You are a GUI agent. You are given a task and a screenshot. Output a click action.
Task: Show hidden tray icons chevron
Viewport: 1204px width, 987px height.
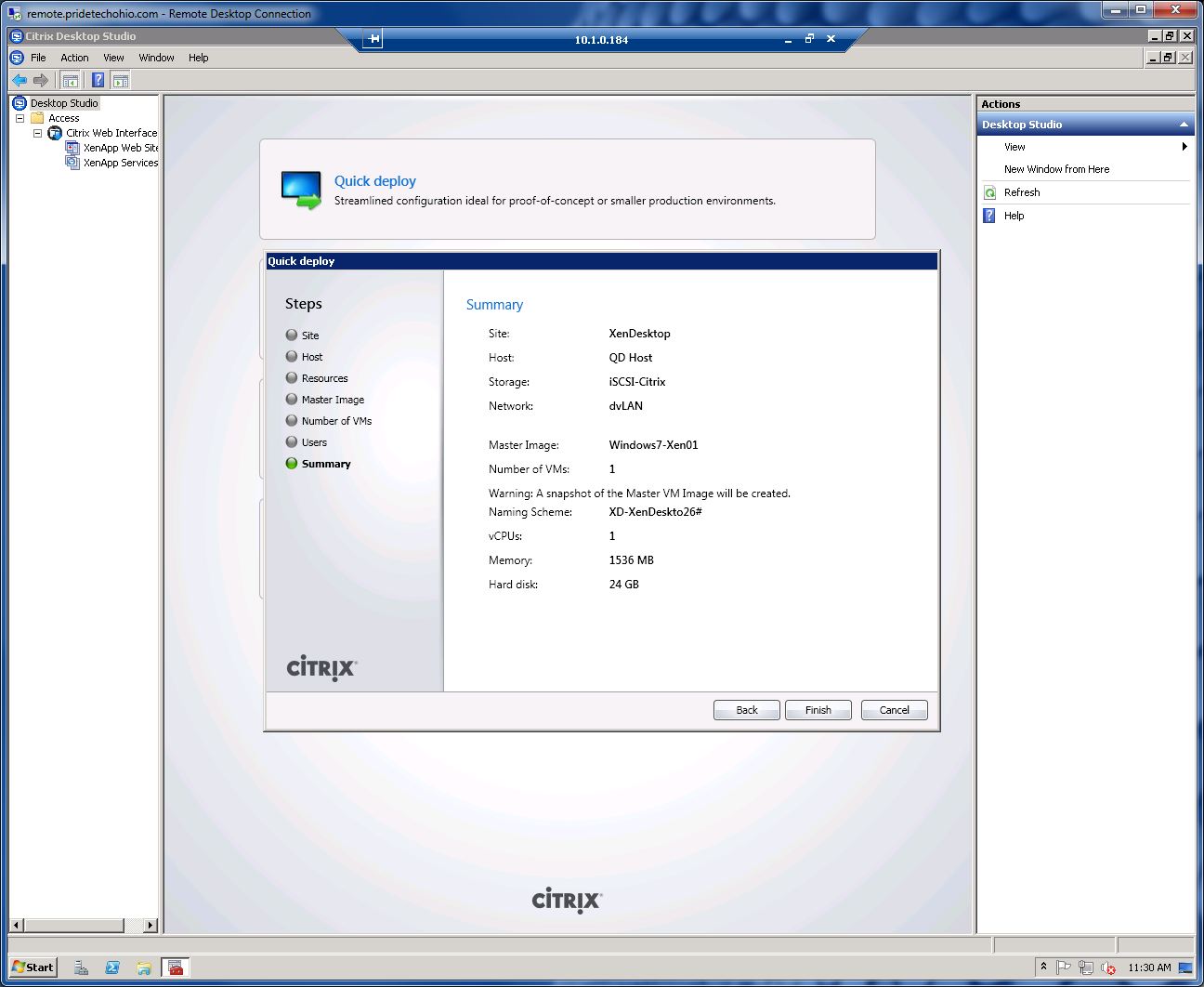point(1043,967)
